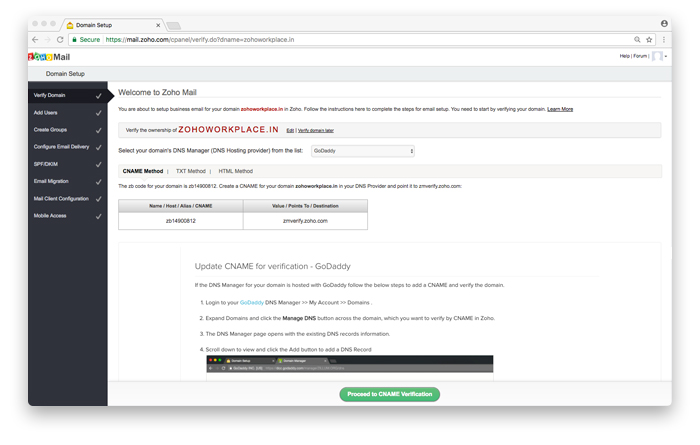The width and height of the screenshot is (700, 445).
Task: Click the Chrome profile icon
Action: 664,23
